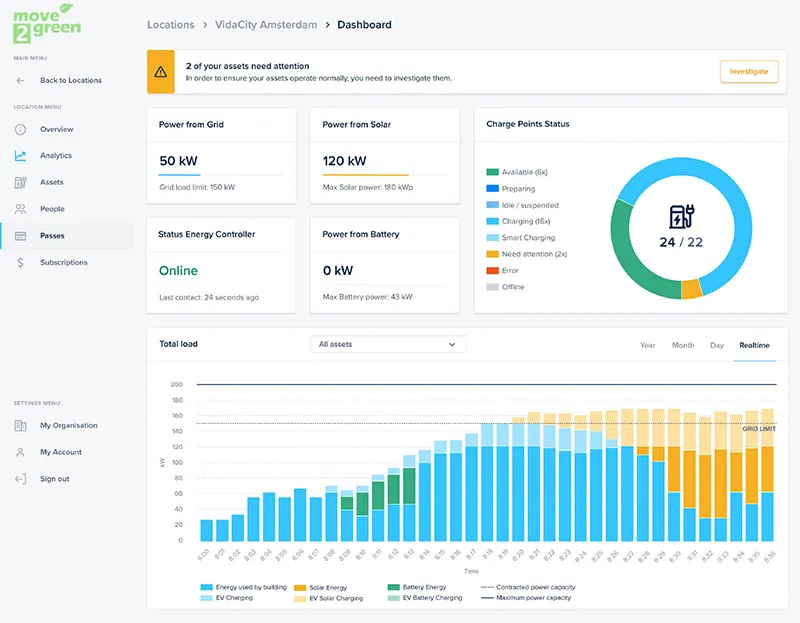Click the Charging (16x) legend color swatch
This screenshot has width=800, height=623.
(x=492, y=221)
